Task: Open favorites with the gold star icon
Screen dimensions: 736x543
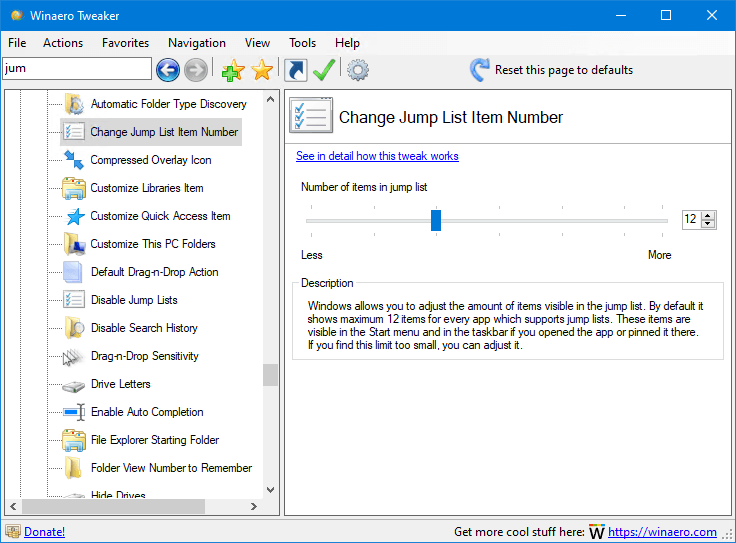Action: click(x=262, y=70)
